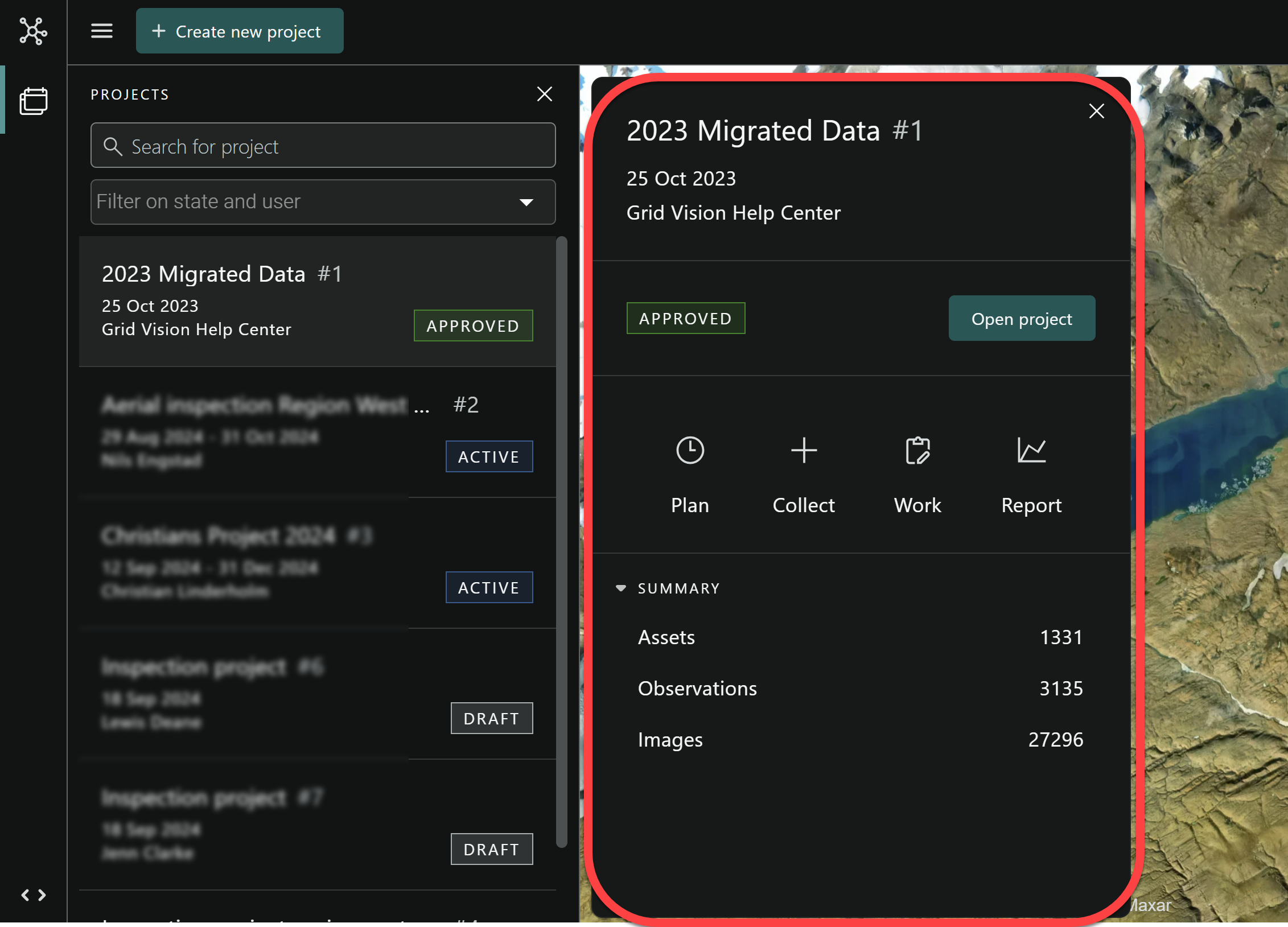The width and height of the screenshot is (1288, 927).
Task: Open the Report chart icon
Action: tap(1031, 451)
